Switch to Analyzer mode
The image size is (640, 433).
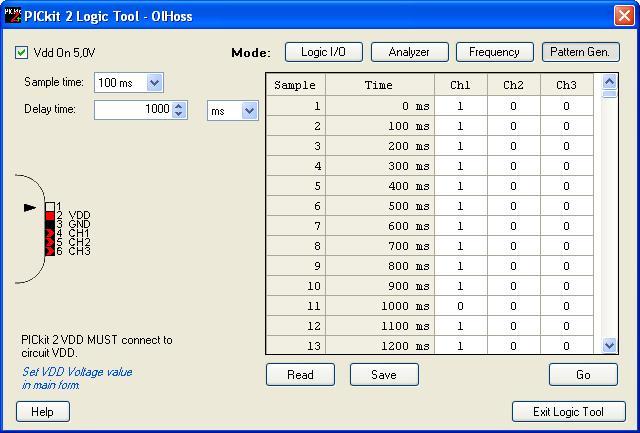point(409,52)
